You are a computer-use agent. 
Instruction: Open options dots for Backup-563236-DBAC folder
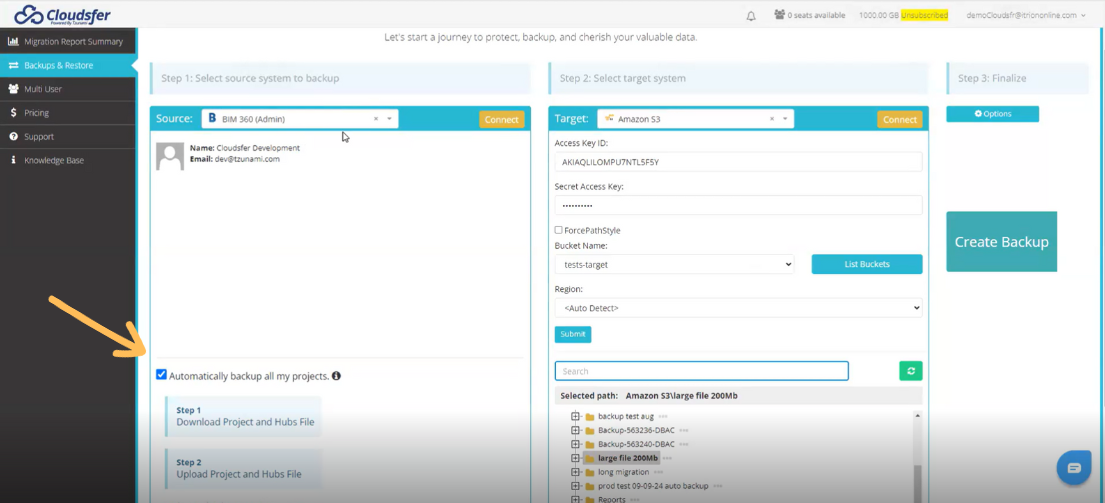(684, 430)
